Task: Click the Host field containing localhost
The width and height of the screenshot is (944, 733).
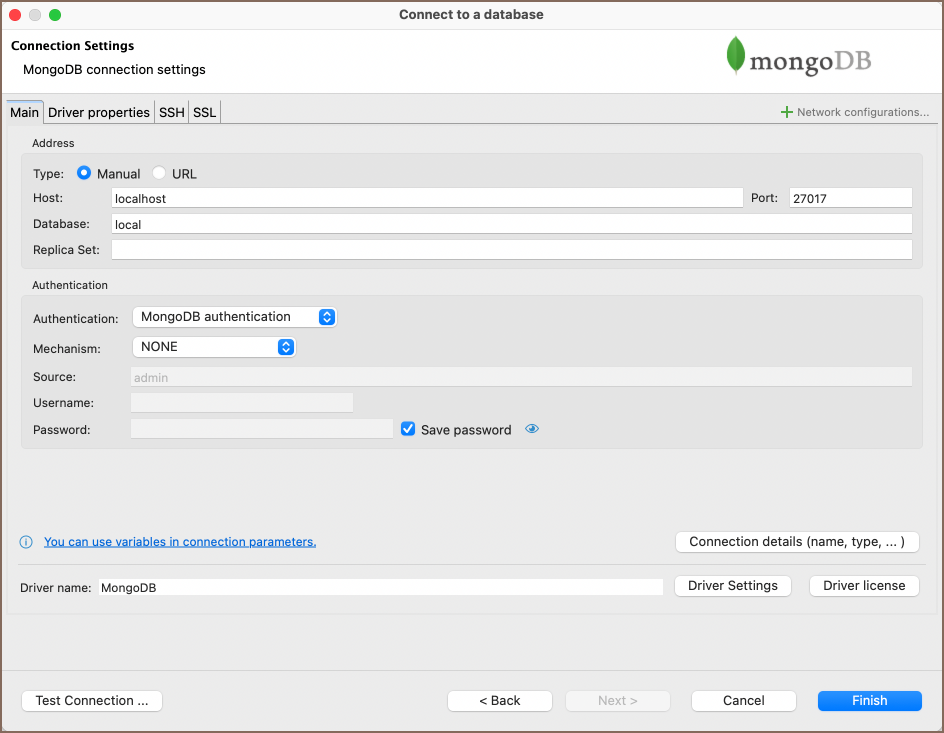Action: tap(427, 198)
